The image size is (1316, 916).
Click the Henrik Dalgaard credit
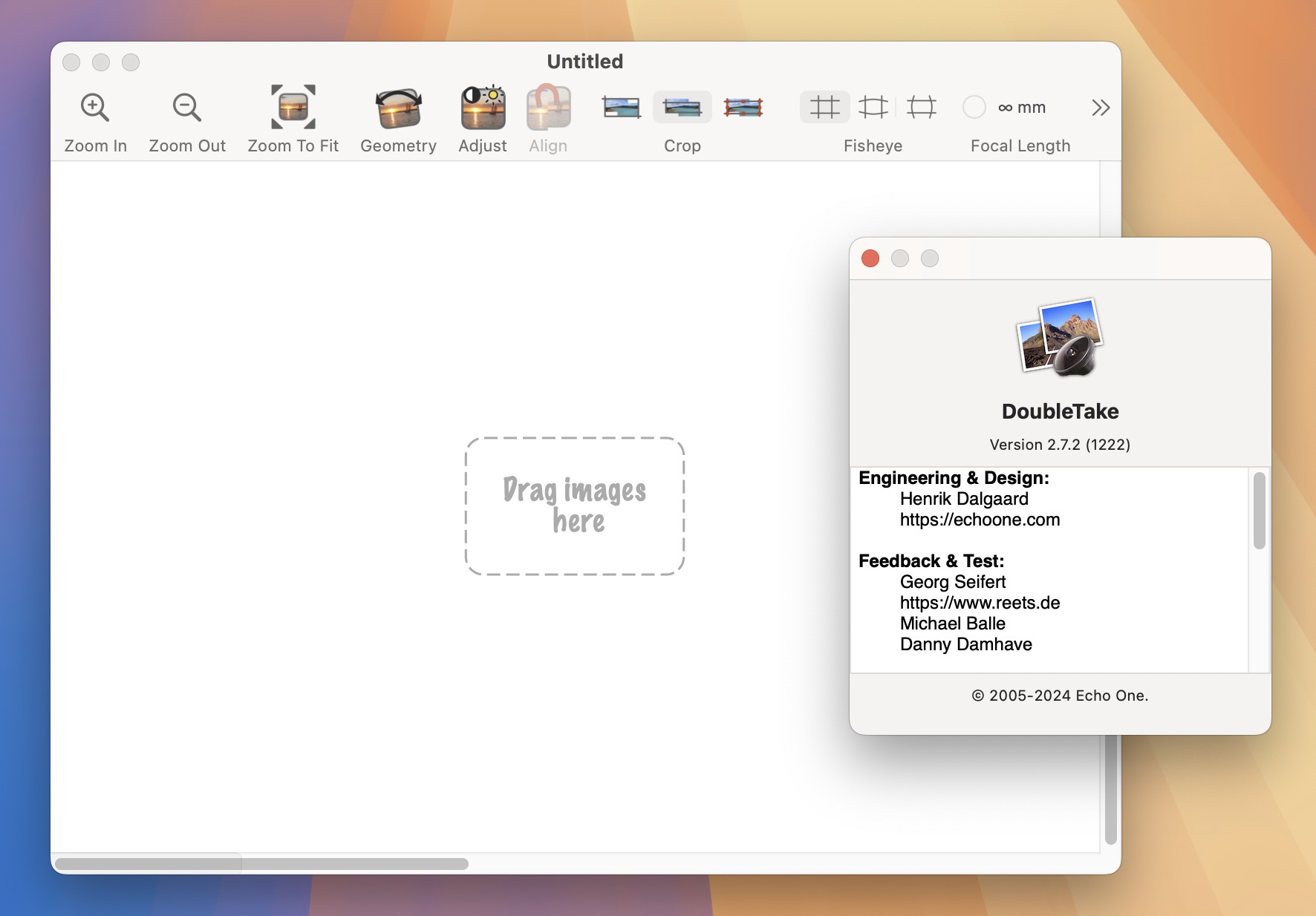(x=964, y=499)
